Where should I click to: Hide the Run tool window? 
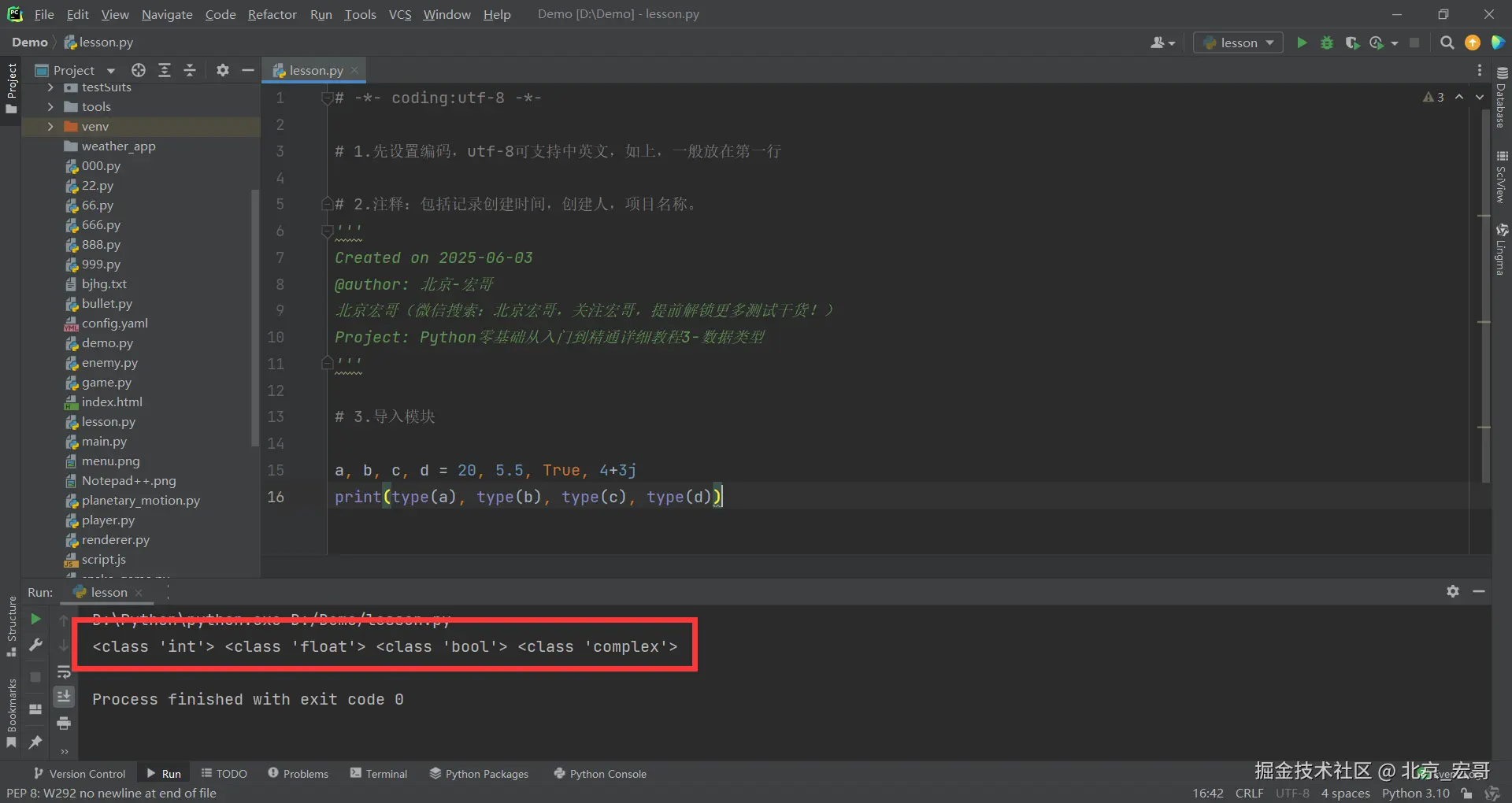[x=1479, y=591]
